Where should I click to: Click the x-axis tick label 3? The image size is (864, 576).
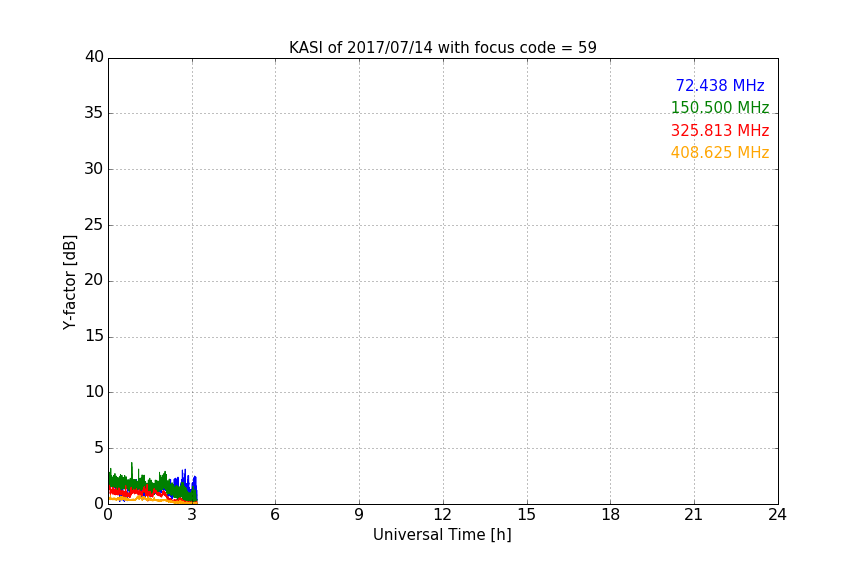tap(192, 515)
